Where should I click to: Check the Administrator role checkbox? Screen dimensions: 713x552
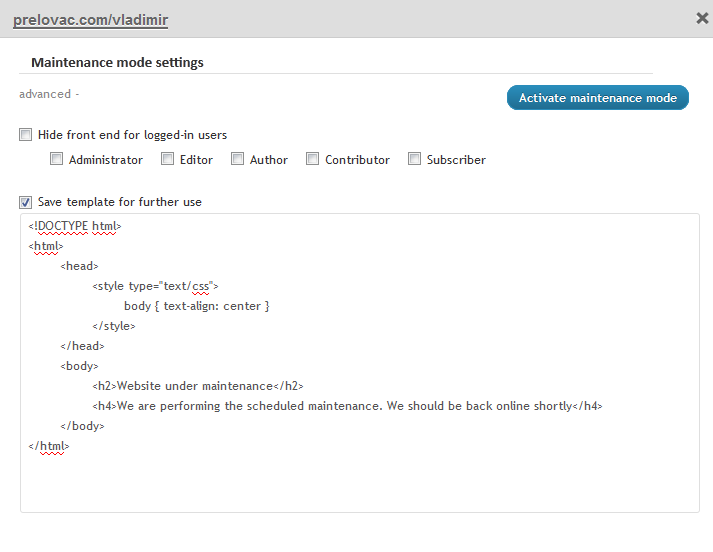tap(57, 159)
